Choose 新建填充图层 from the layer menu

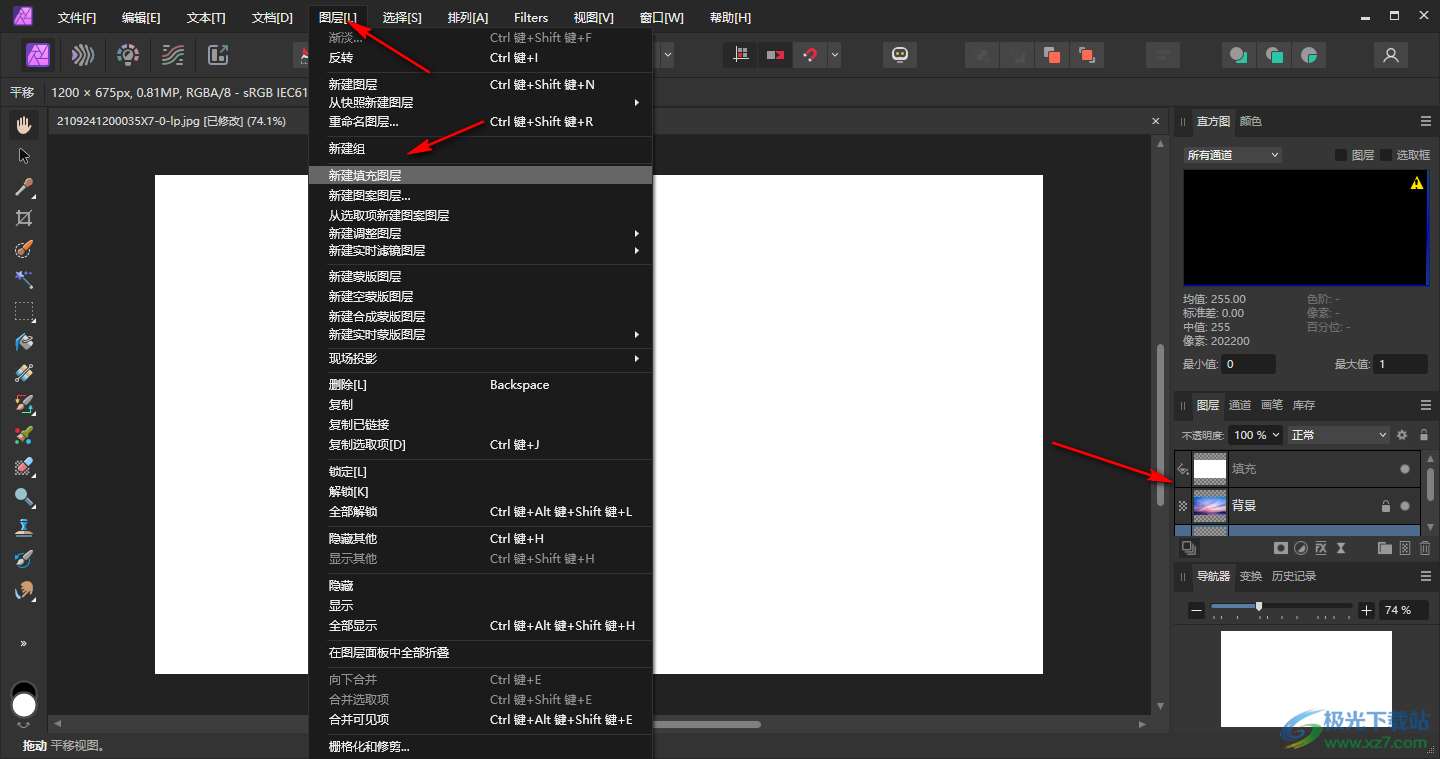365,175
